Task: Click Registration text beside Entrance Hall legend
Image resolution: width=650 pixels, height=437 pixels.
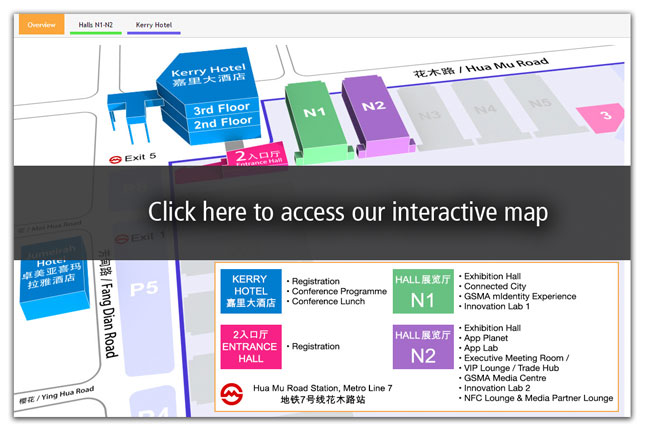Action: (x=315, y=347)
